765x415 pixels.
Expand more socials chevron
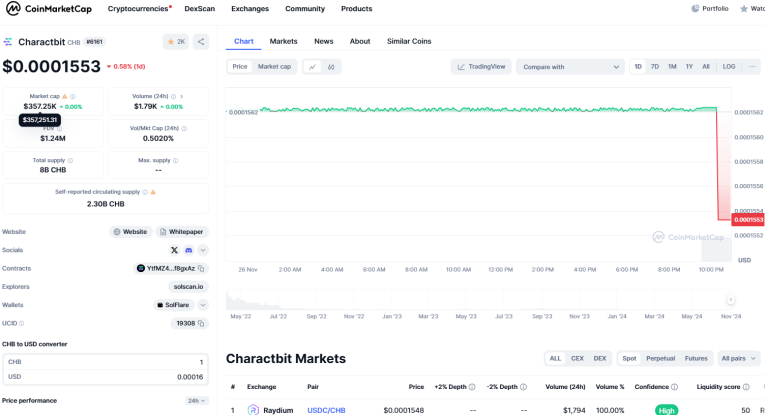(203, 250)
